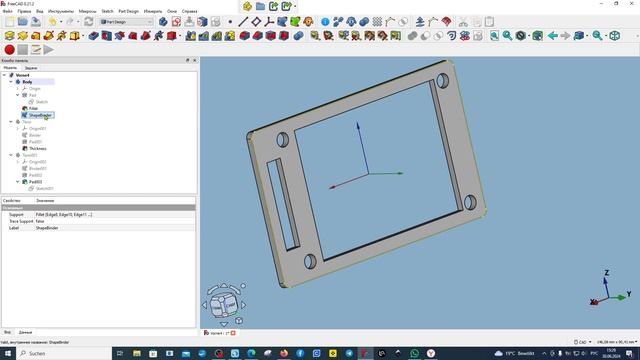Click the Create body icon
Screen dimensions: 640x360
click(163, 22)
